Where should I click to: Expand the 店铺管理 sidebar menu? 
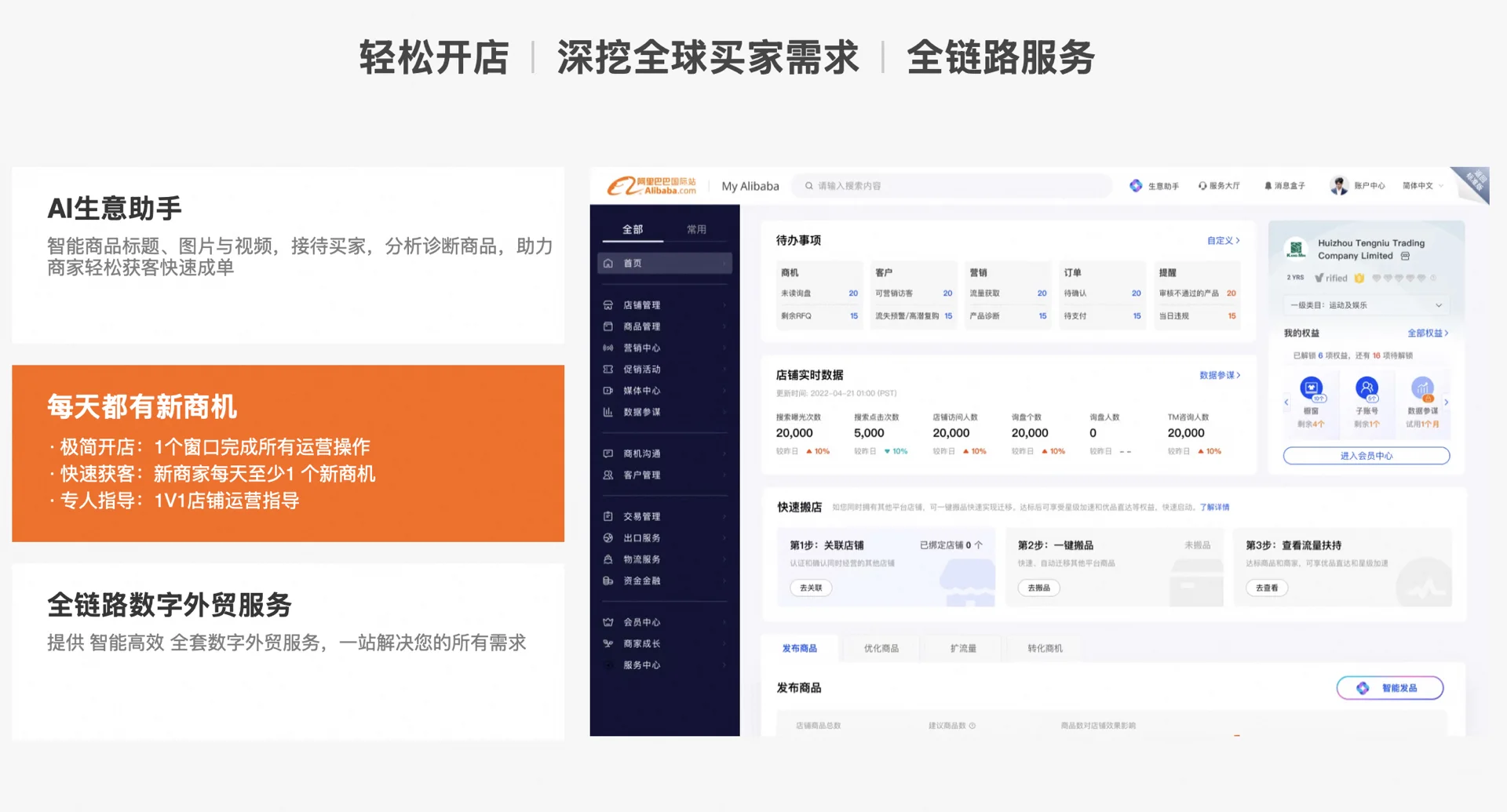click(724, 305)
